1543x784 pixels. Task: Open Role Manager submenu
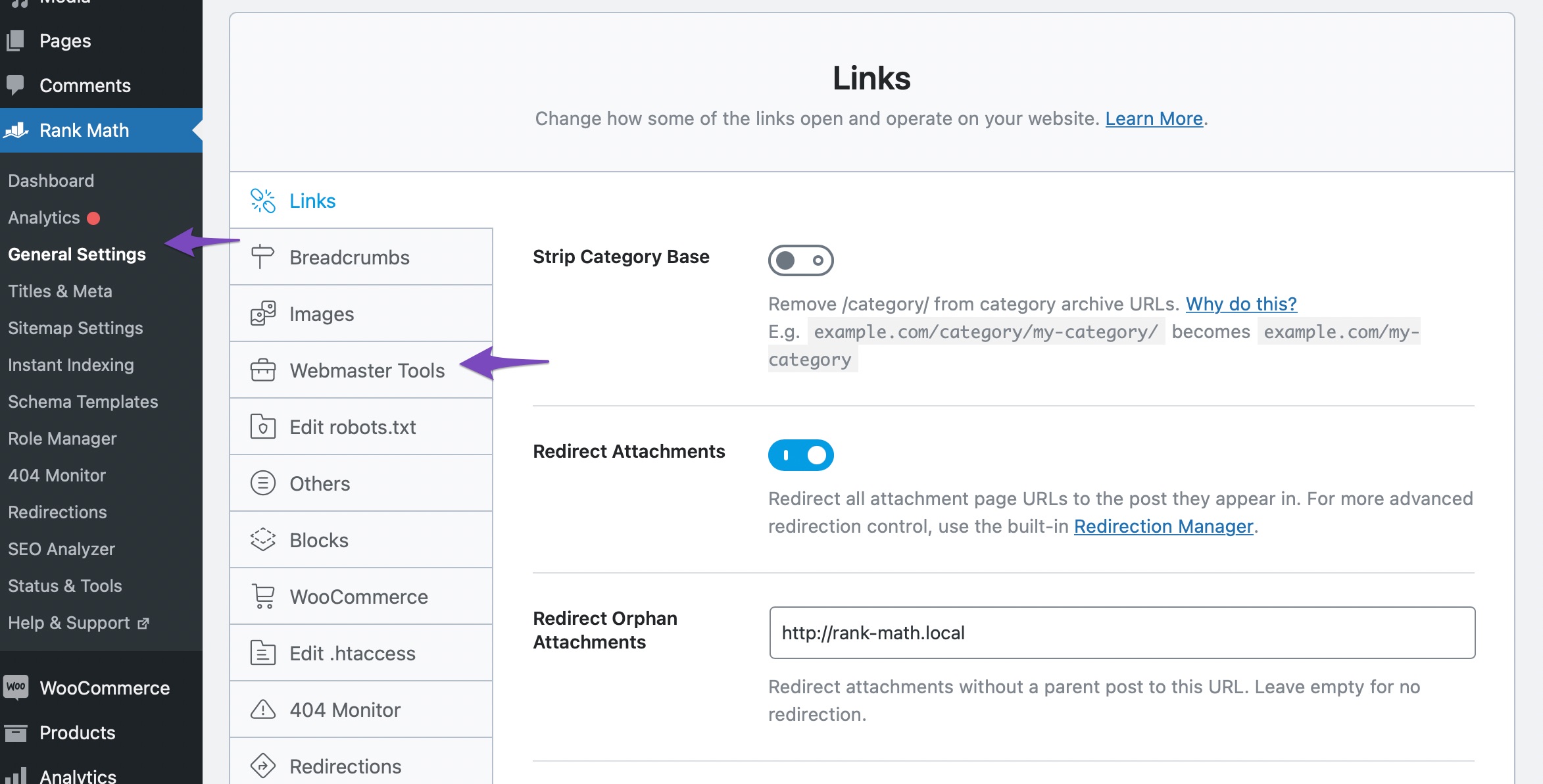[x=62, y=439]
